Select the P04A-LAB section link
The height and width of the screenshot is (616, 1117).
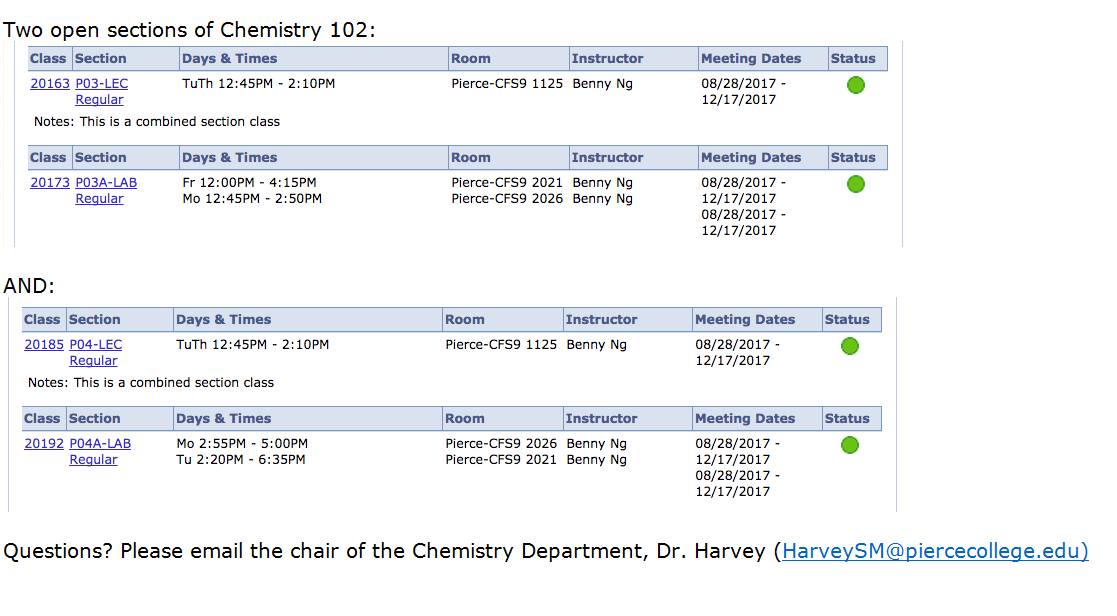pyautogui.click(x=100, y=444)
